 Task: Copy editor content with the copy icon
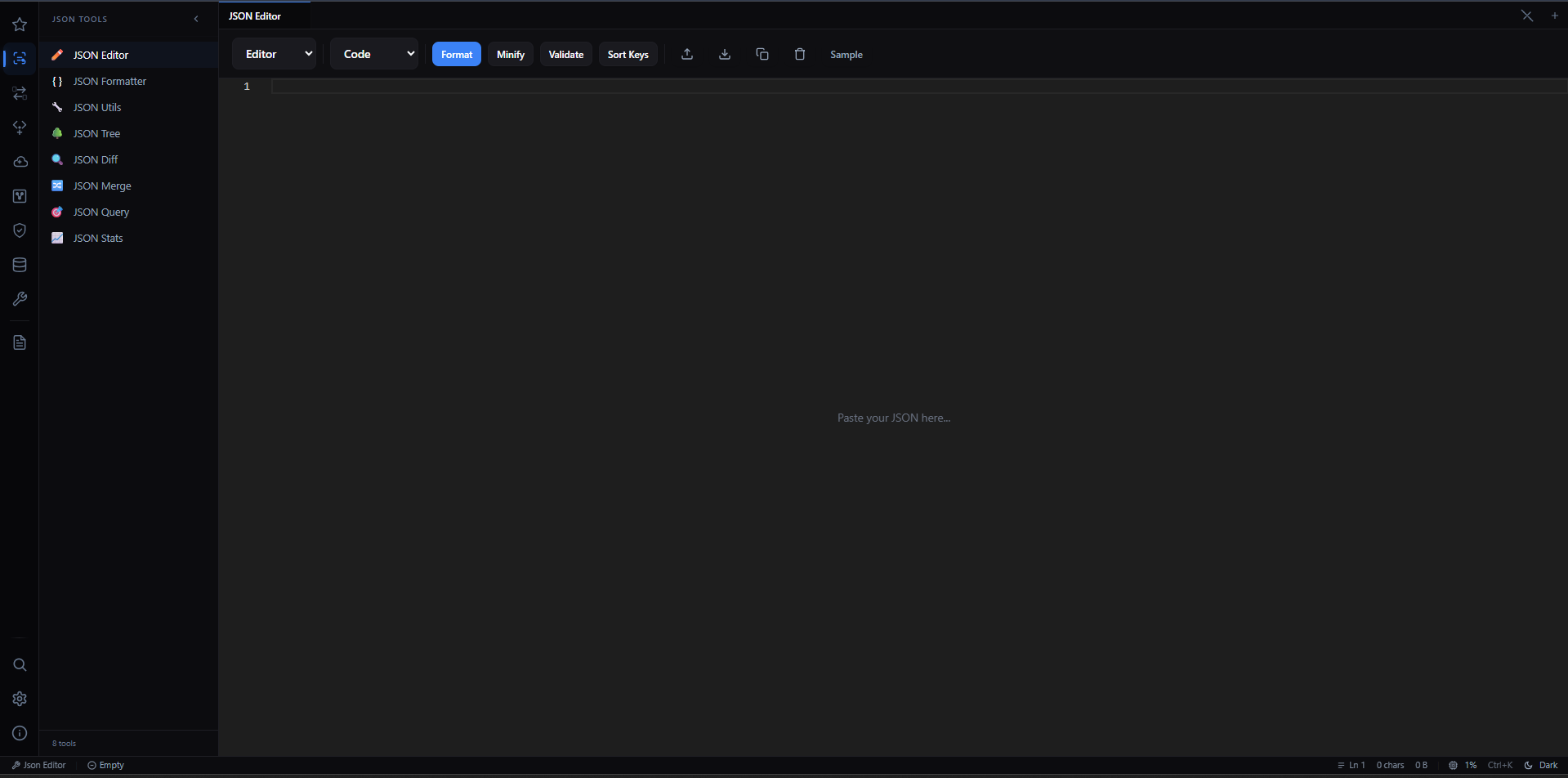click(x=762, y=54)
